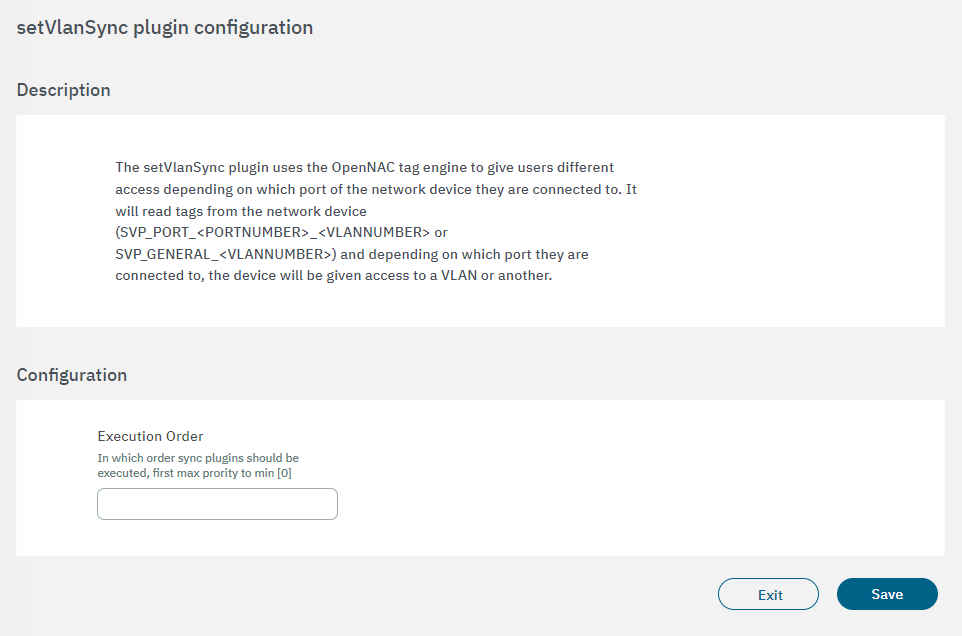Select the Description section heading

[x=63, y=90]
